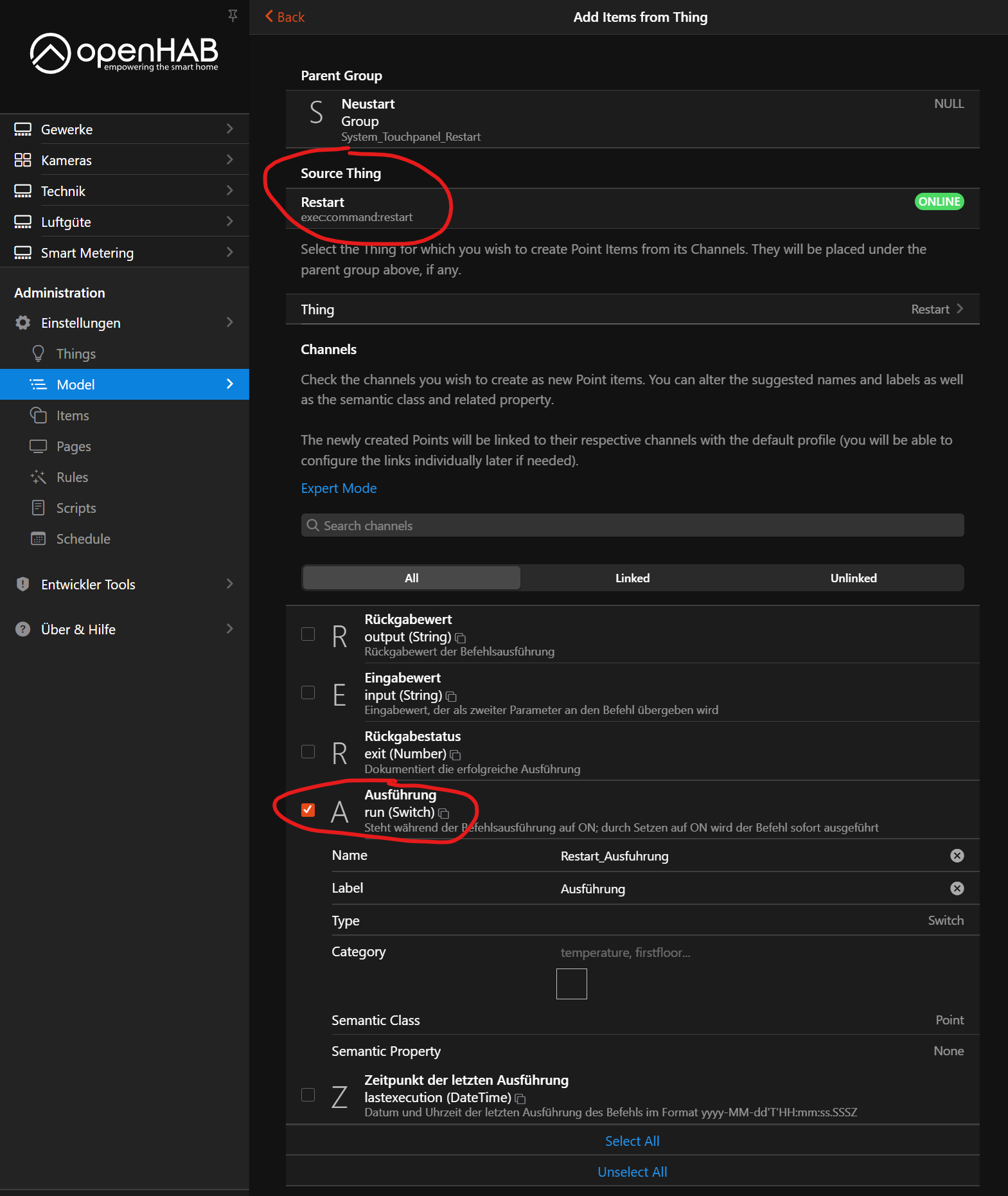Image resolution: width=1008 pixels, height=1196 pixels.
Task: Open the Items menu entry
Action: point(125,415)
